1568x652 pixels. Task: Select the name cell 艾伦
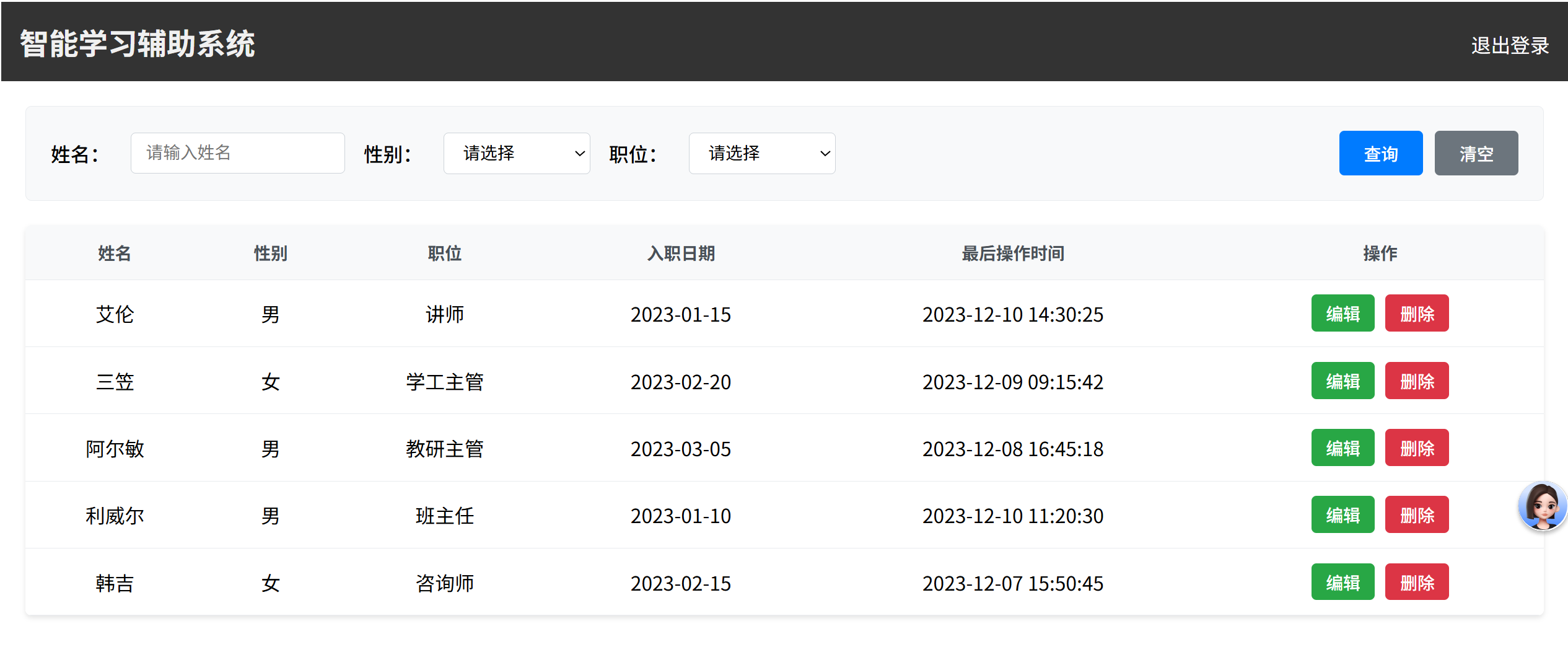coord(115,314)
